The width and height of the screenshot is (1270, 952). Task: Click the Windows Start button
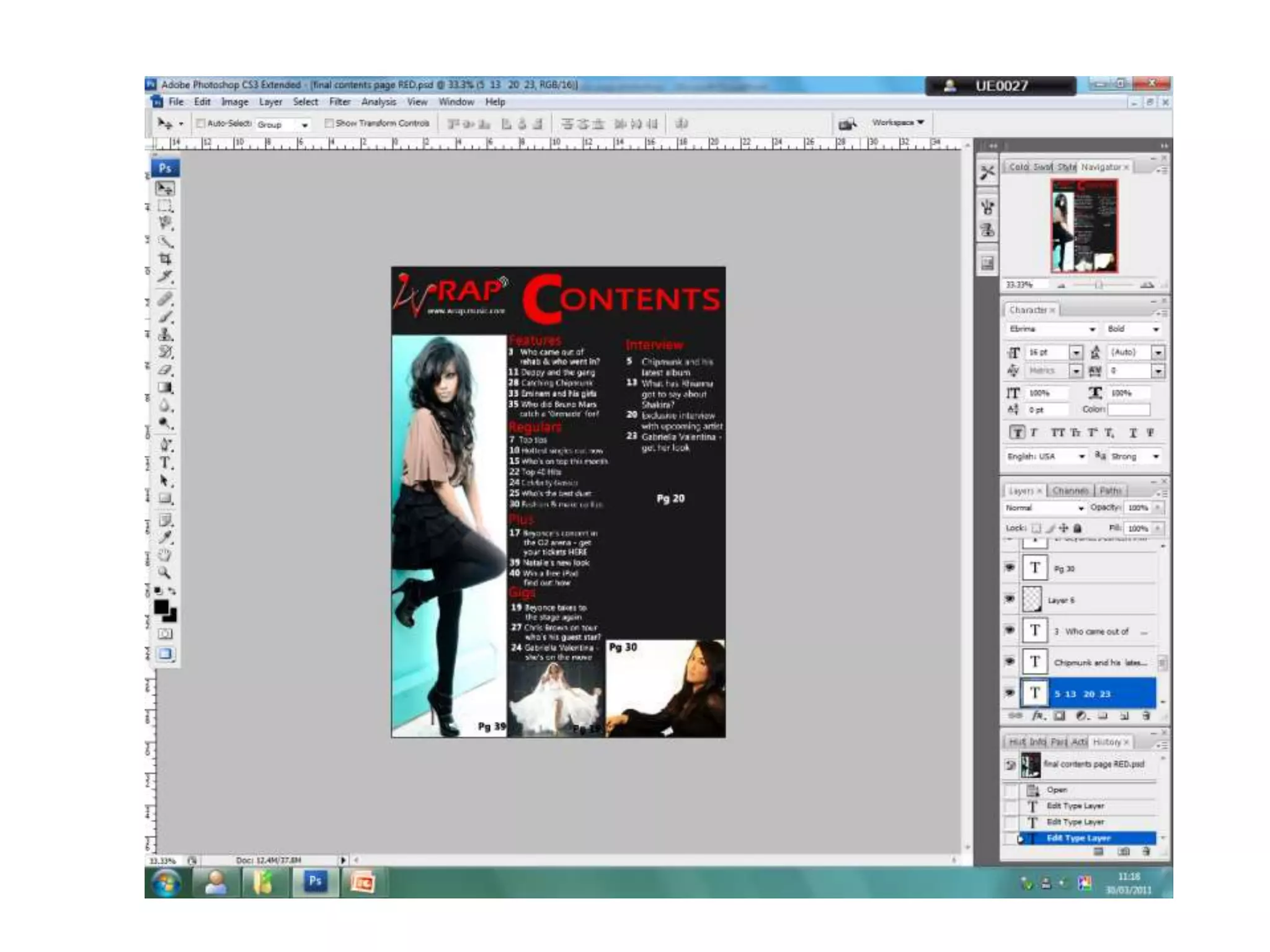click(x=167, y=883)
